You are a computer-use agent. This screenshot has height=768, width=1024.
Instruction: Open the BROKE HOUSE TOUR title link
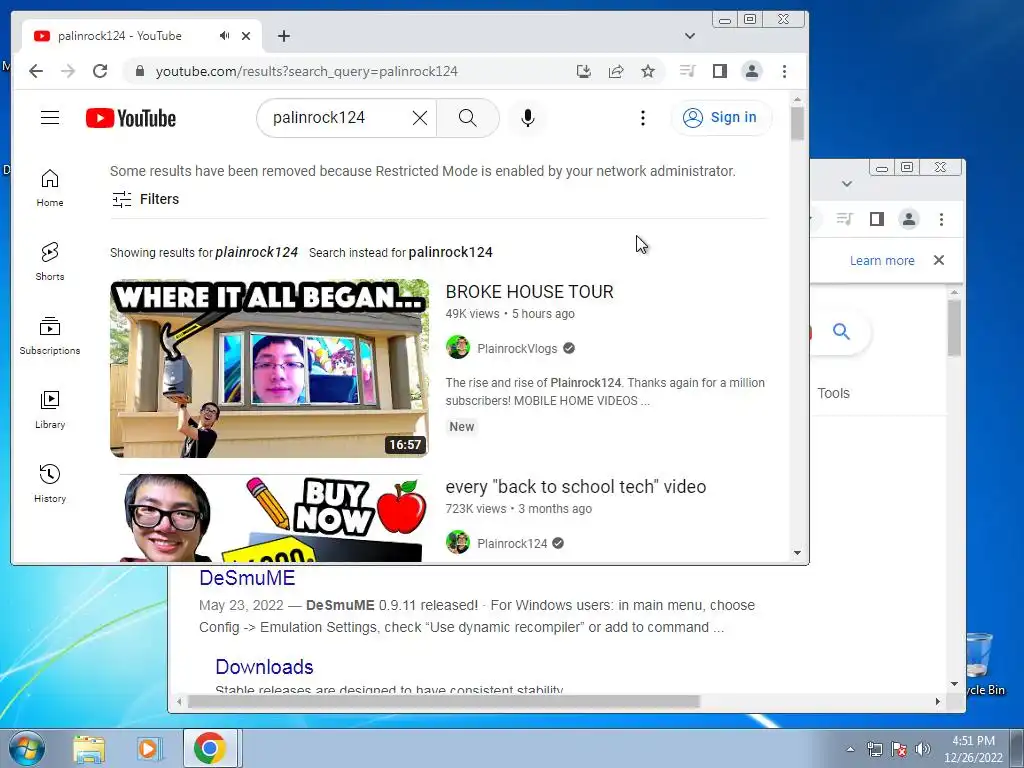(529, 292)
